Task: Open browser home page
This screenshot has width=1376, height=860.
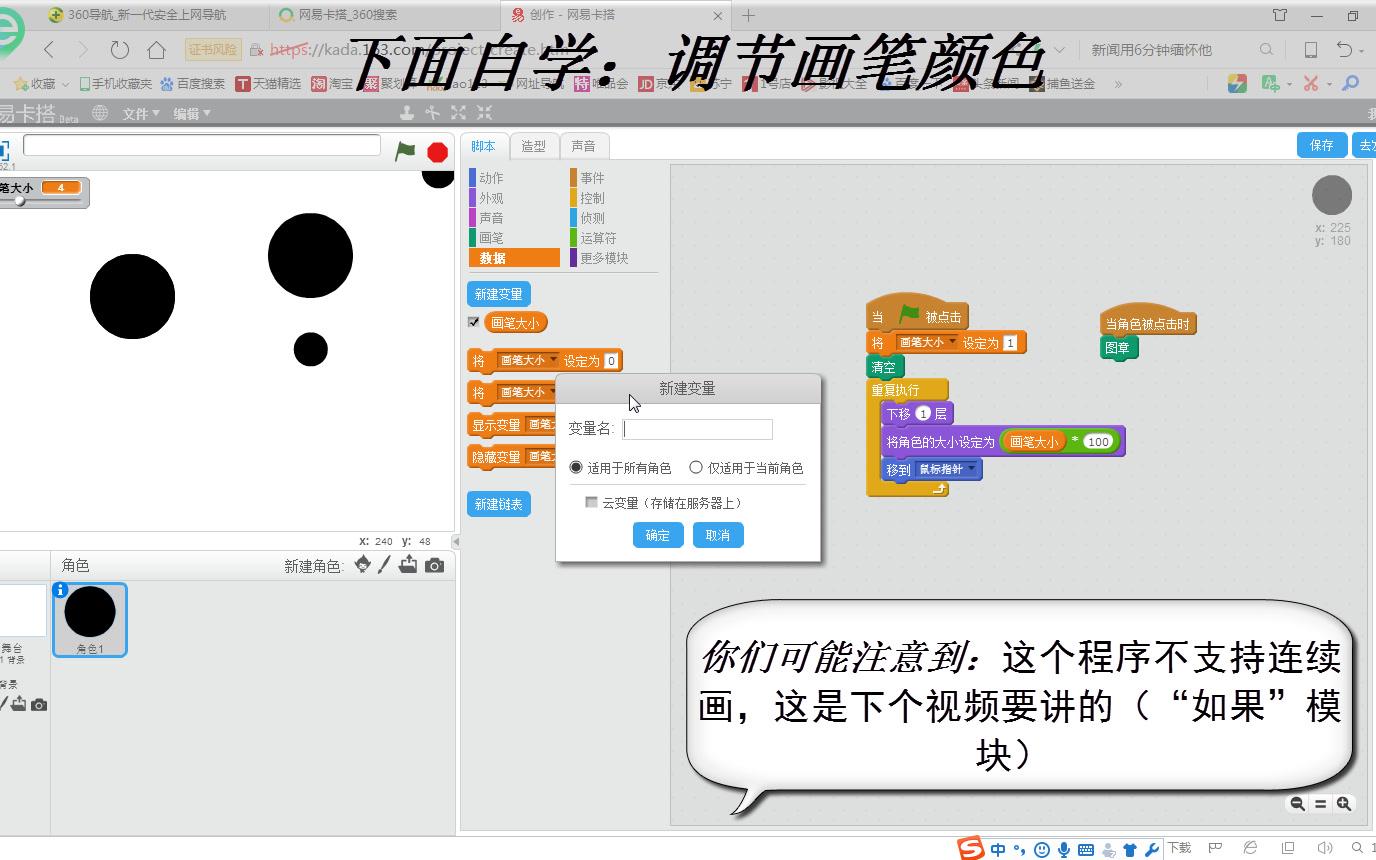Action: pyautogui.click(x=156, y=49)
